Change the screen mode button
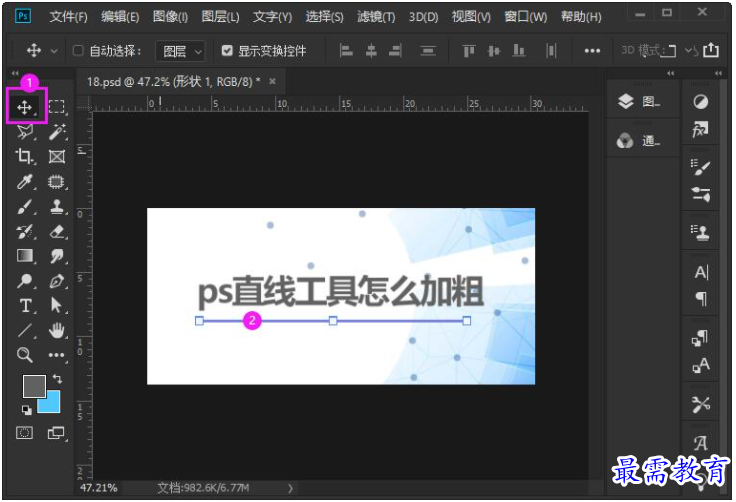The height and width of the screenshot is (502, 736). click(x=56, y=432)
